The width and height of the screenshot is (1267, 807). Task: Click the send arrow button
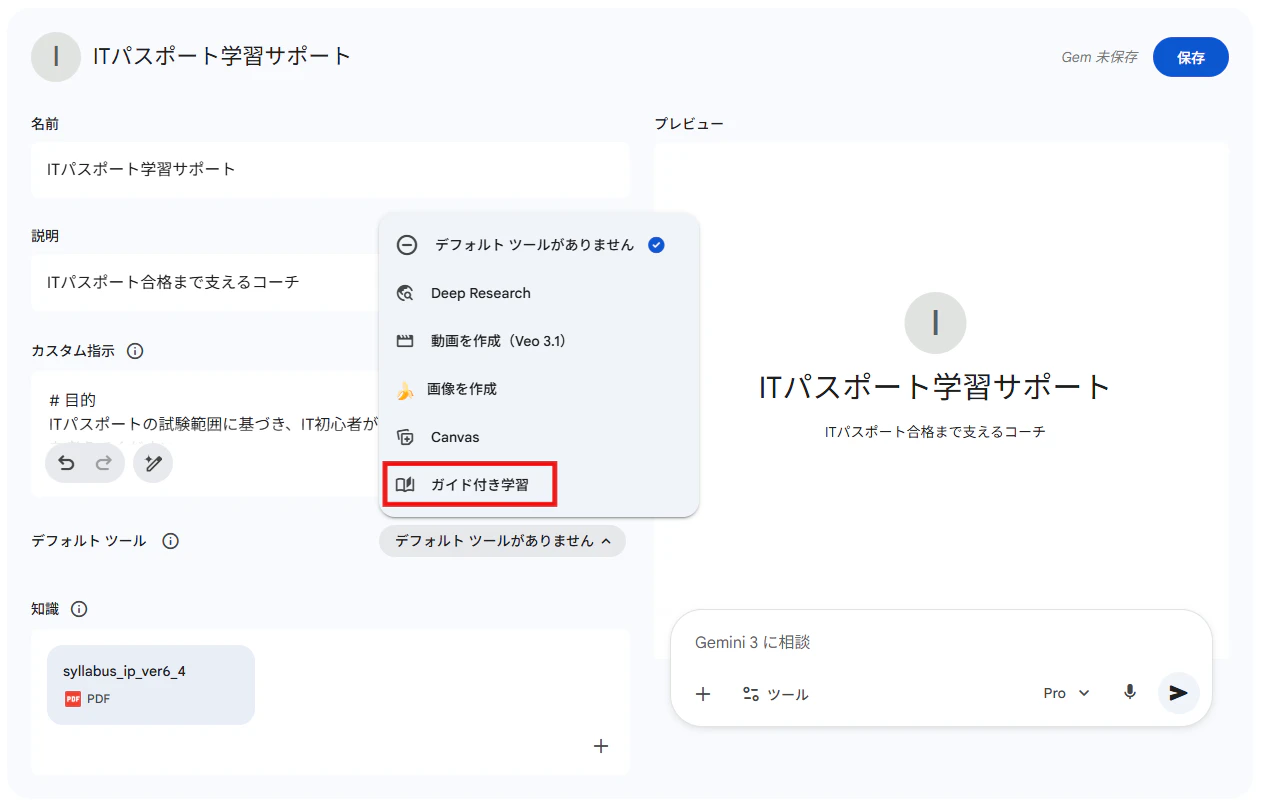point(1179,693)
